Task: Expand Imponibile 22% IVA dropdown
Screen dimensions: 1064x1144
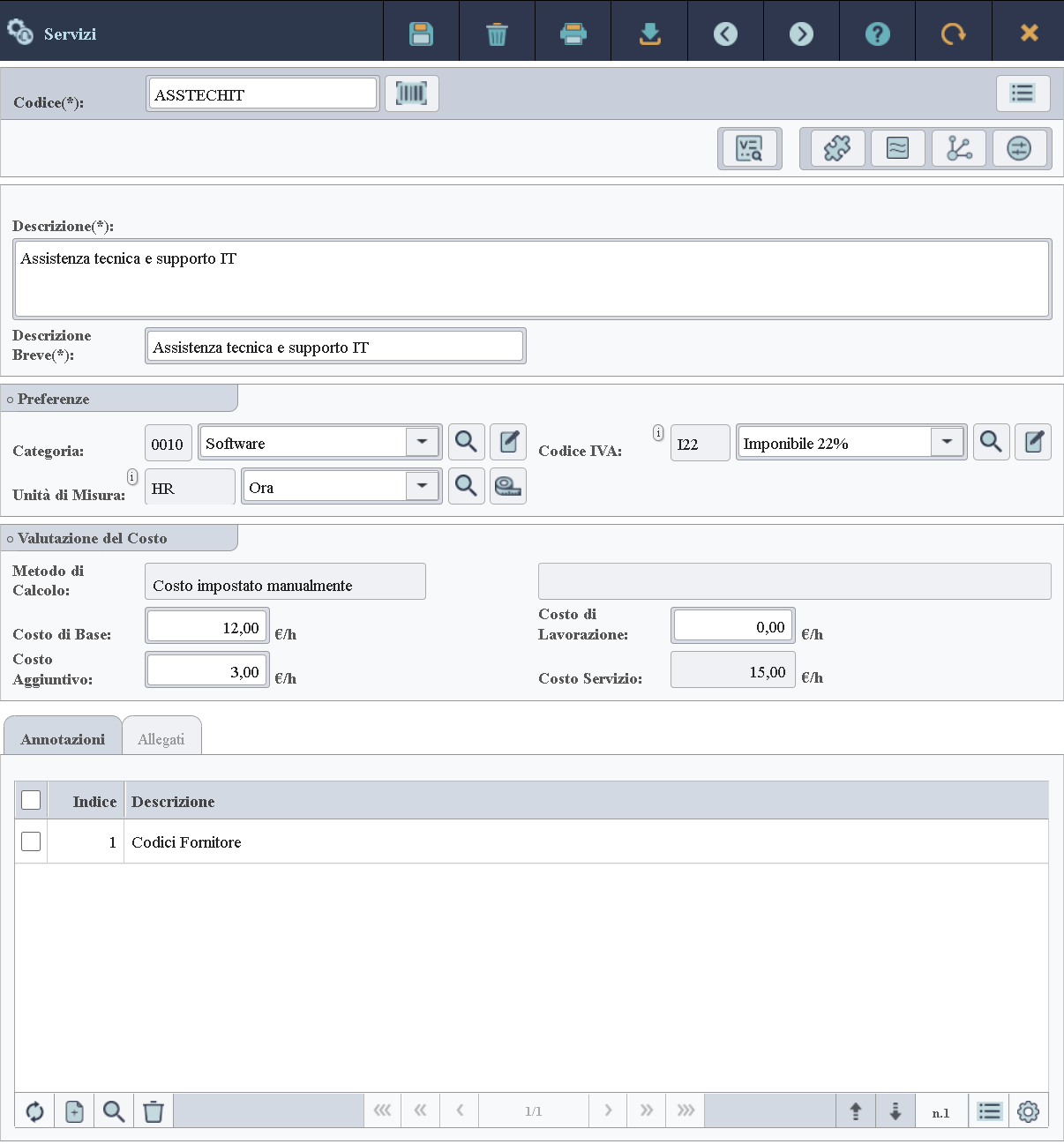Action: point(947,442)
